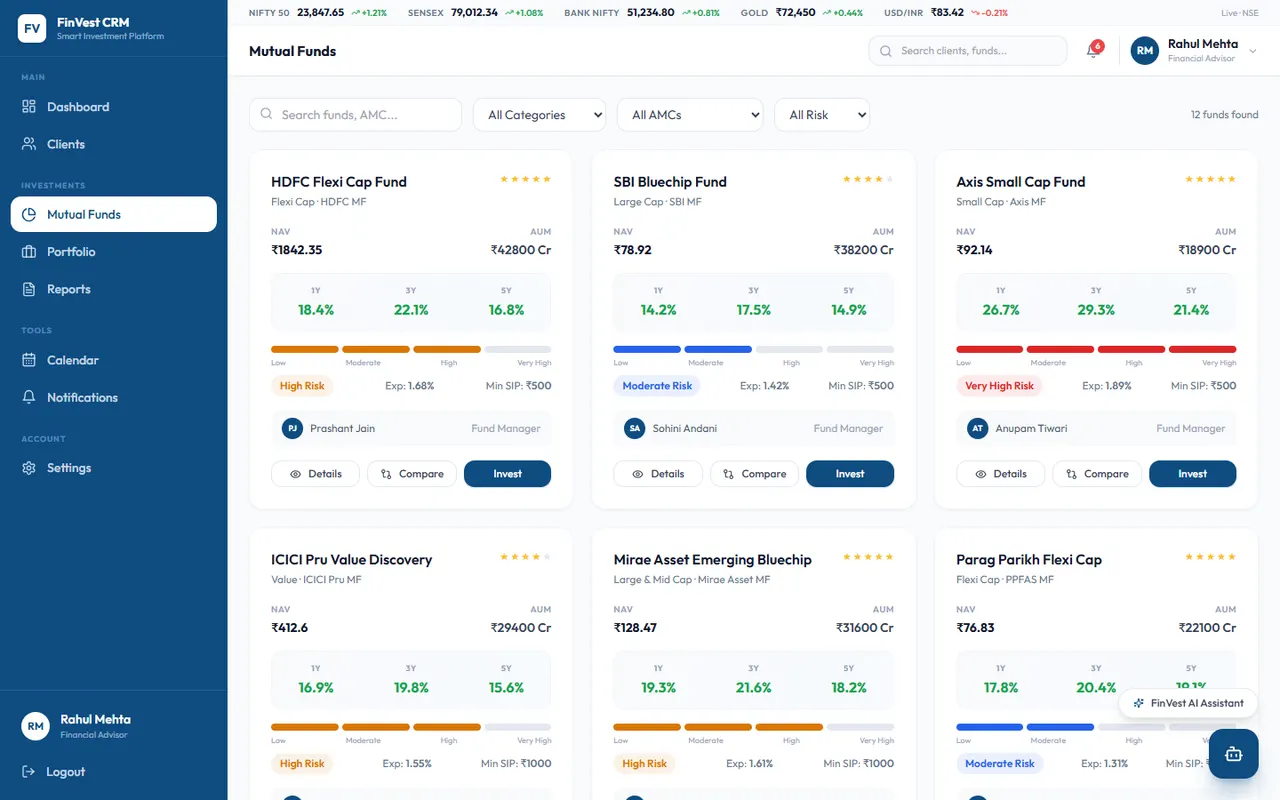Click the Logout icon in sidebar

pos(28,772)
